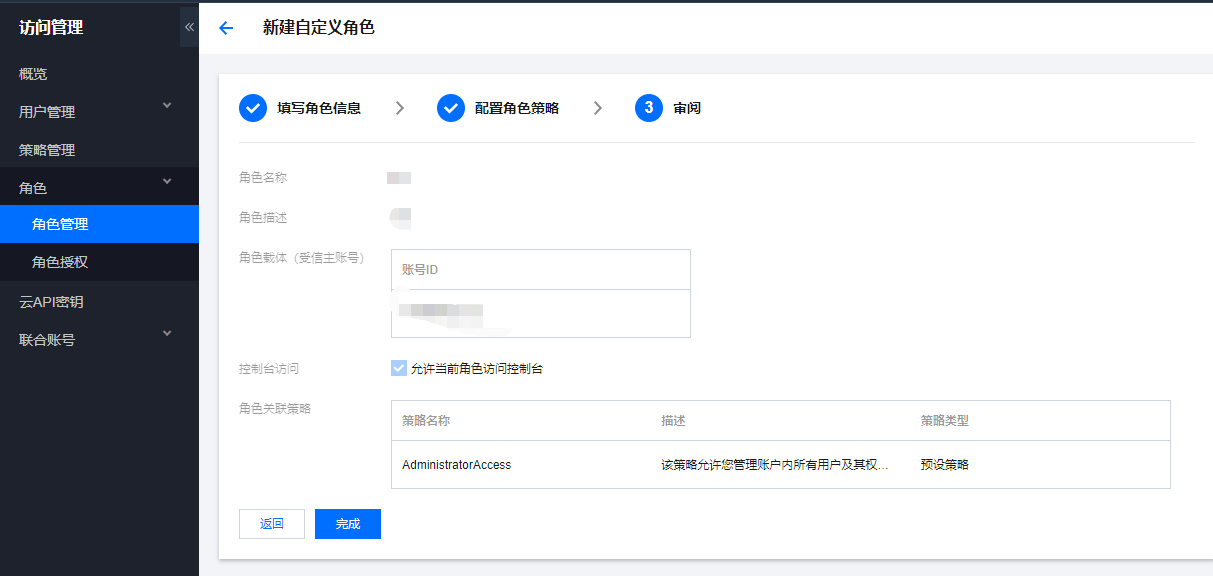
Task: Collapse the 角色 menu chevron
Action: point(167,182)
